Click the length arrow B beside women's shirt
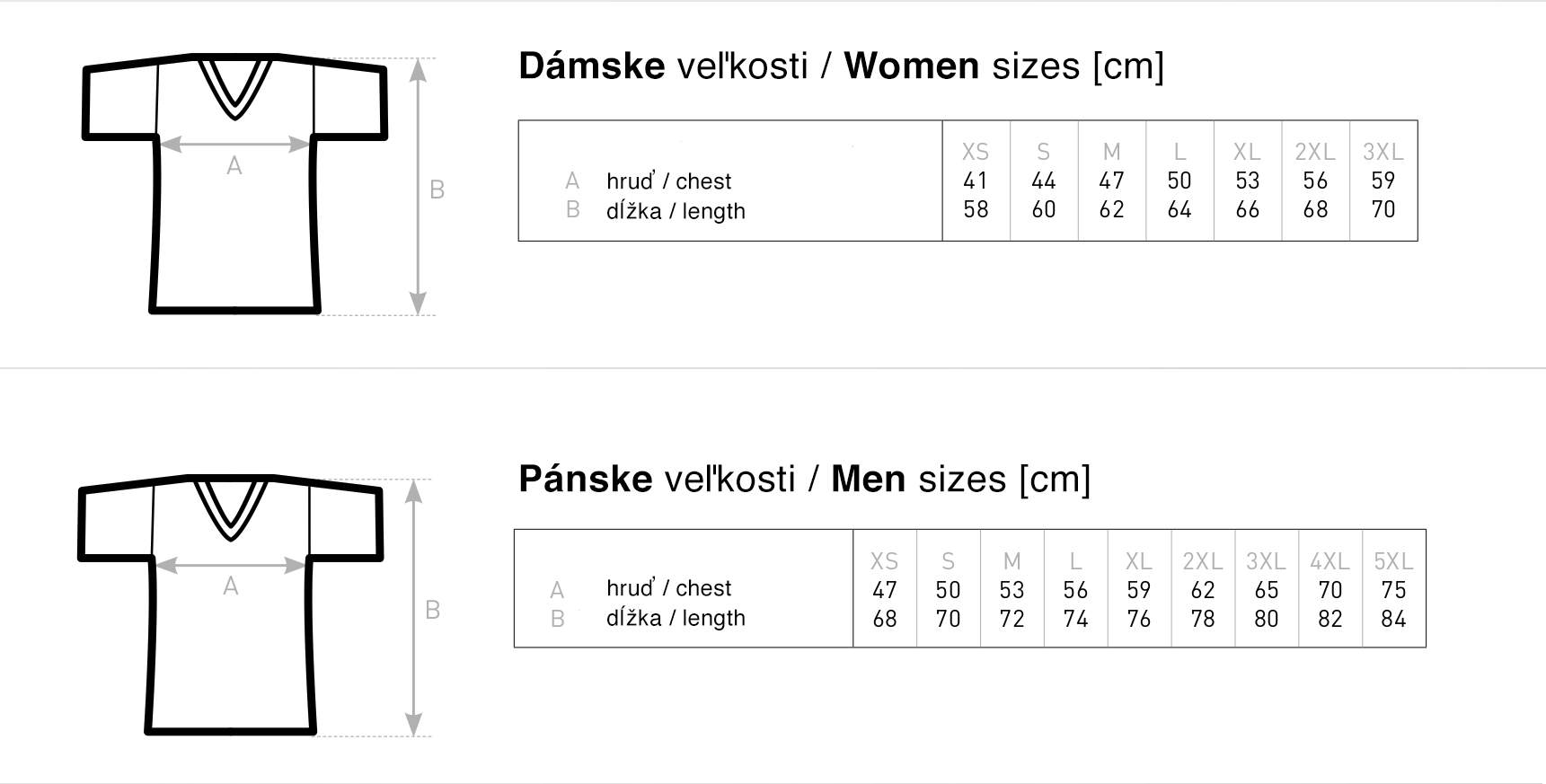The width and height of the screenshot is (1546, 784). click(x=418, y=187)
